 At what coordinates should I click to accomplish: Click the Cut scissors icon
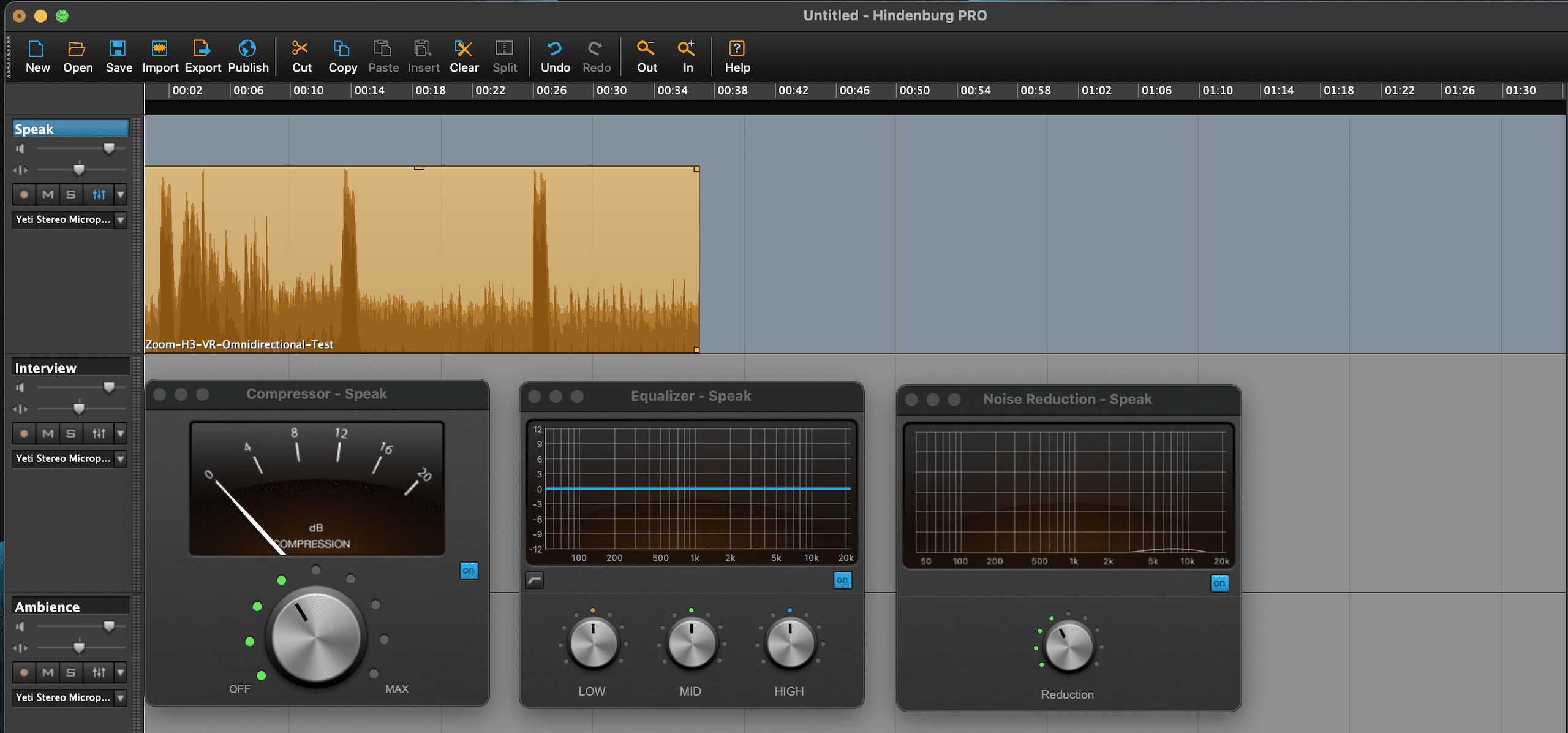coord(300,49)
